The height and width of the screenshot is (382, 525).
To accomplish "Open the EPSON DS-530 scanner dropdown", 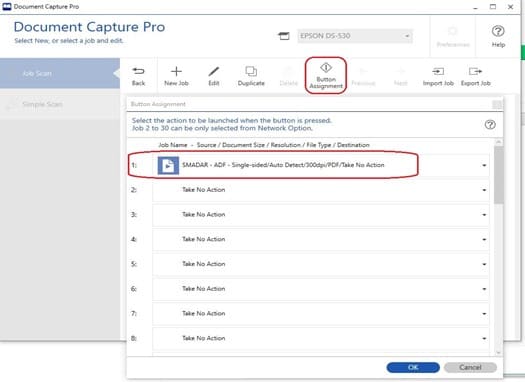I will coord(355,36).
